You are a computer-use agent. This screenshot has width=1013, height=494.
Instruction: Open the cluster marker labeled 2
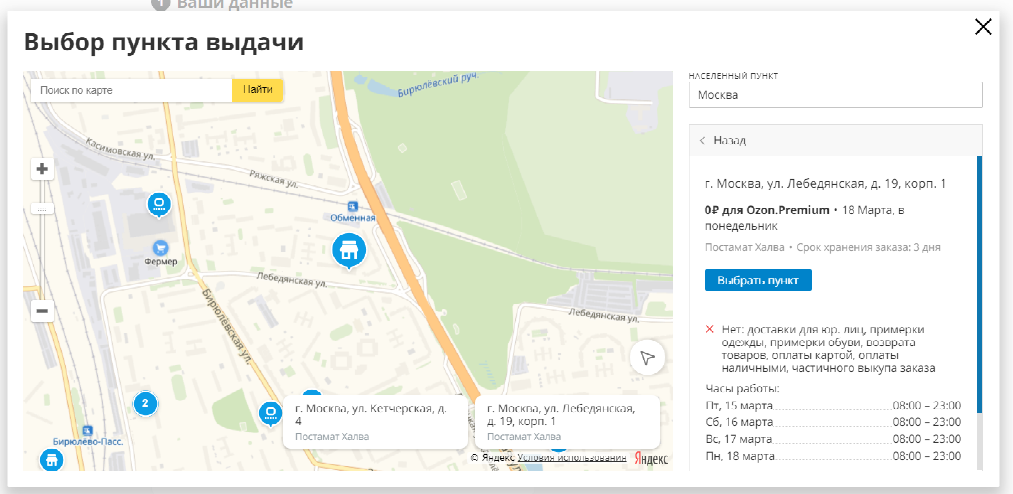pos(145,404)
